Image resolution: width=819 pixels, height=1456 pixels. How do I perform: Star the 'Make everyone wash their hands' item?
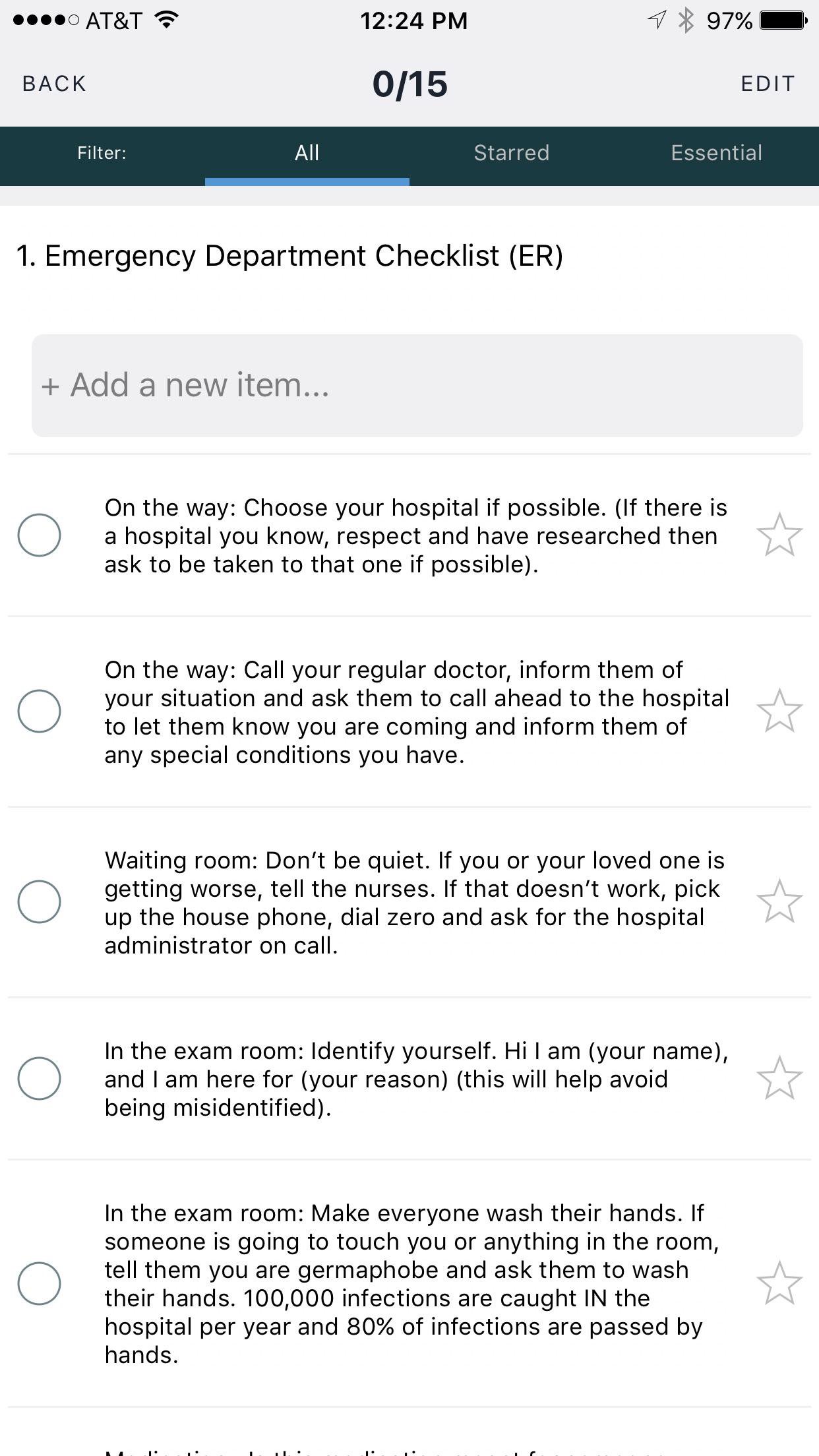779,1283
